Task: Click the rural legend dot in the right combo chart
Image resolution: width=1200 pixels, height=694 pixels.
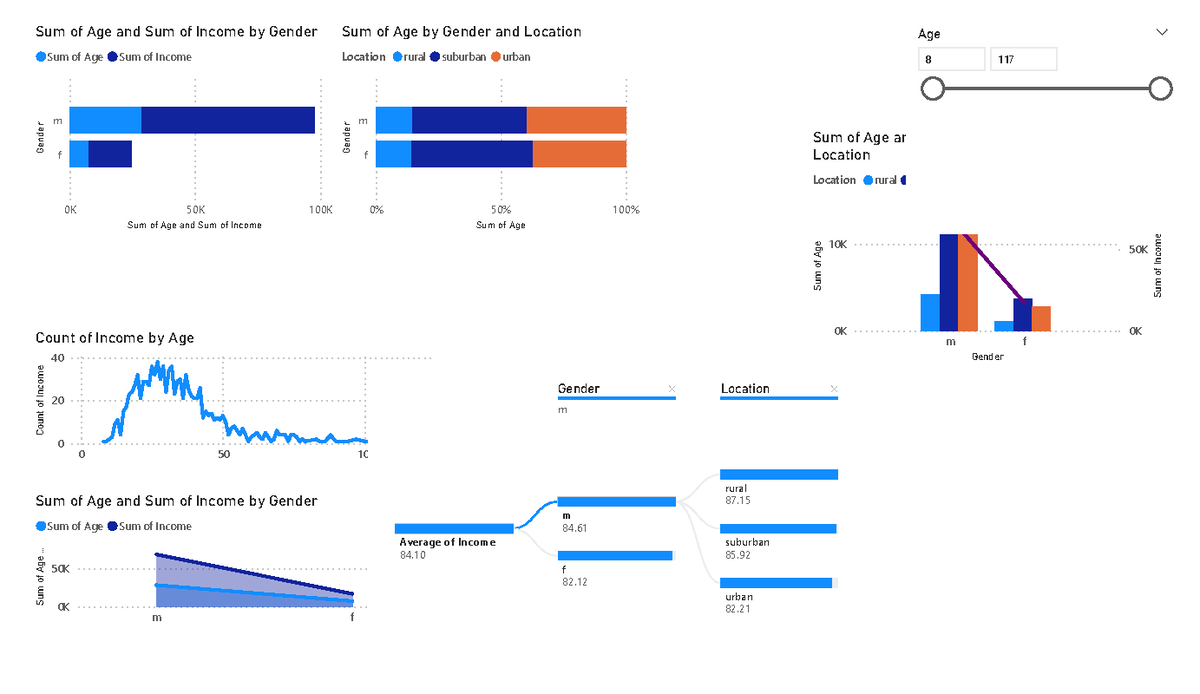Action: click(x=867, y=180)
